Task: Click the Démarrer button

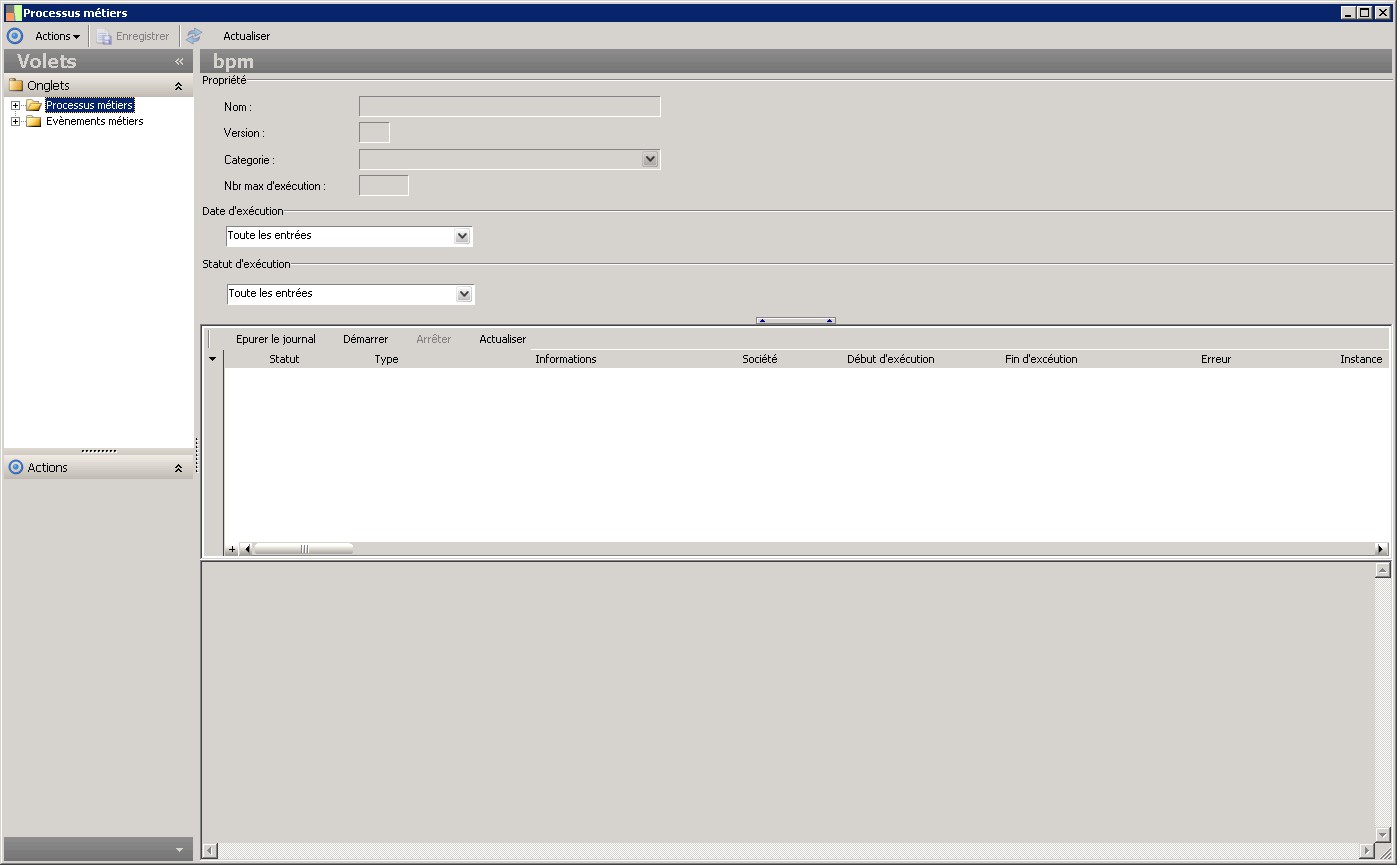Action: coord(365,339)
